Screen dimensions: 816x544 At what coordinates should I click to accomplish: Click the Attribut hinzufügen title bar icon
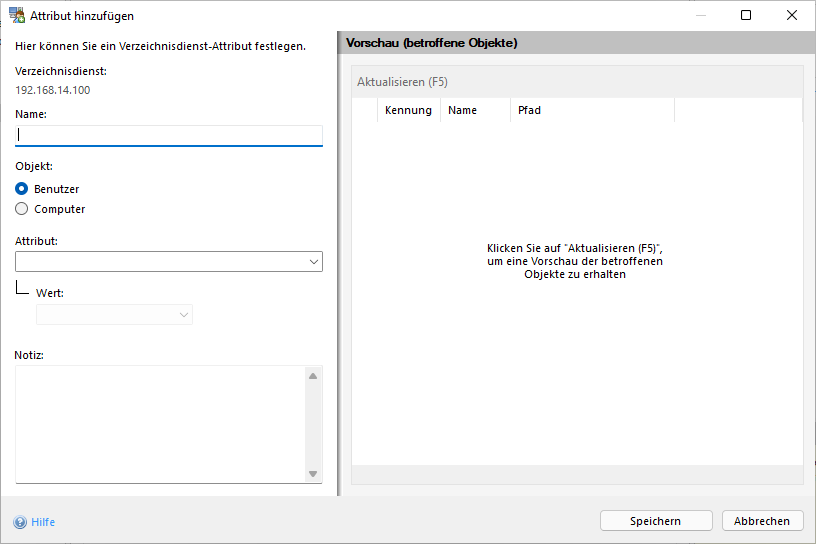[x=17, y=16]
